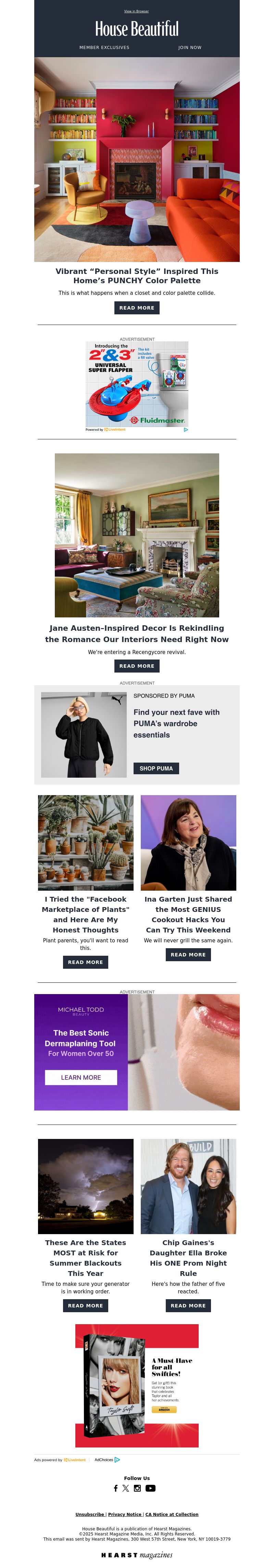
Task: Click Read More under Punchy Color Palette article
Action: pos(137,308)
